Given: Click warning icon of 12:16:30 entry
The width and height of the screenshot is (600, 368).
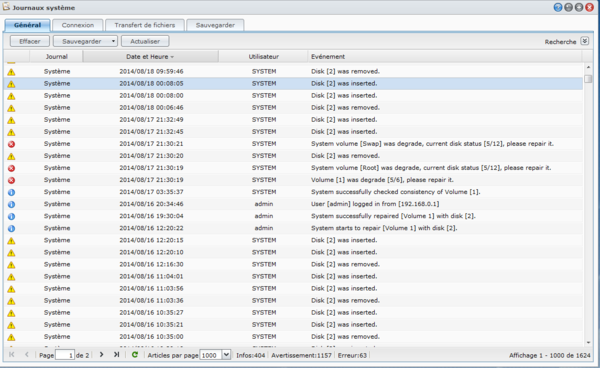Looking at the screenshot, I should coord(11,264).
